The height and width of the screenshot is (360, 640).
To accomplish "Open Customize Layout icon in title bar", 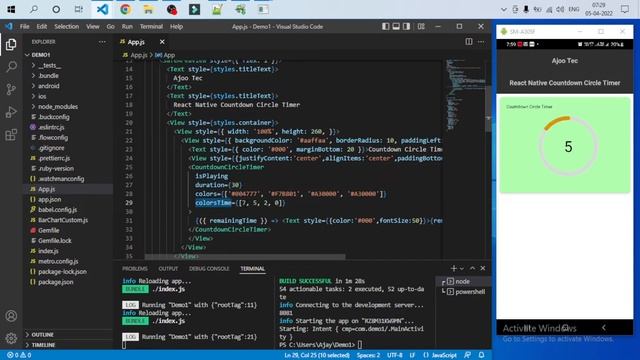I will tap(421, 27).
